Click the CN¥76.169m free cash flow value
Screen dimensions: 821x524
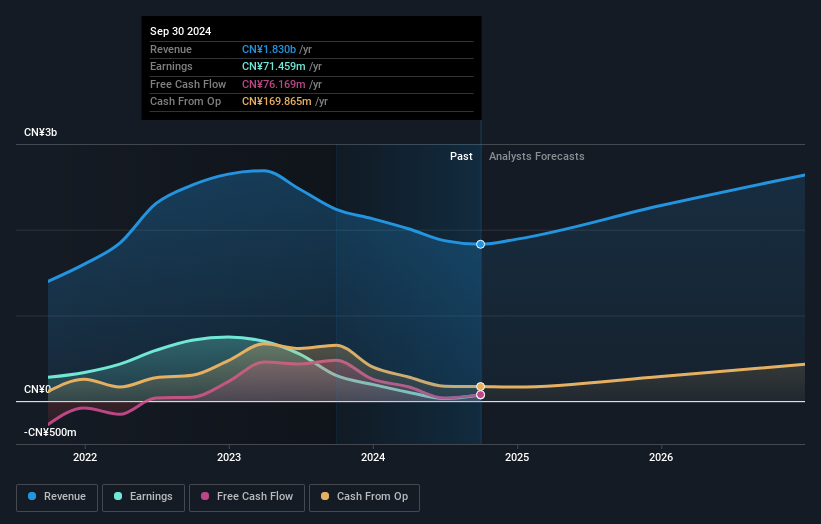coord(273,84)
